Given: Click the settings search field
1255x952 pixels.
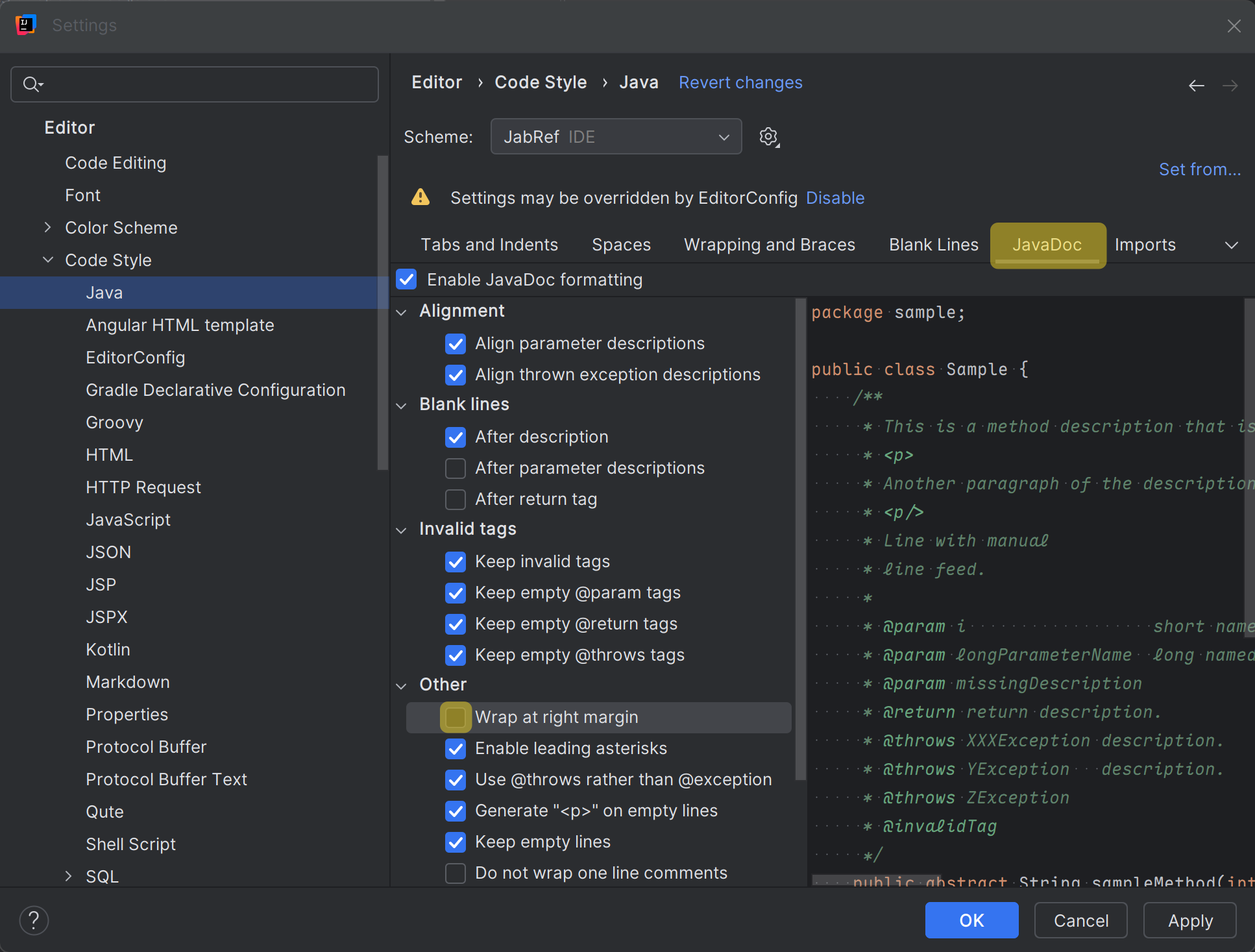Looking at the screenshot, I should point(195,84).
